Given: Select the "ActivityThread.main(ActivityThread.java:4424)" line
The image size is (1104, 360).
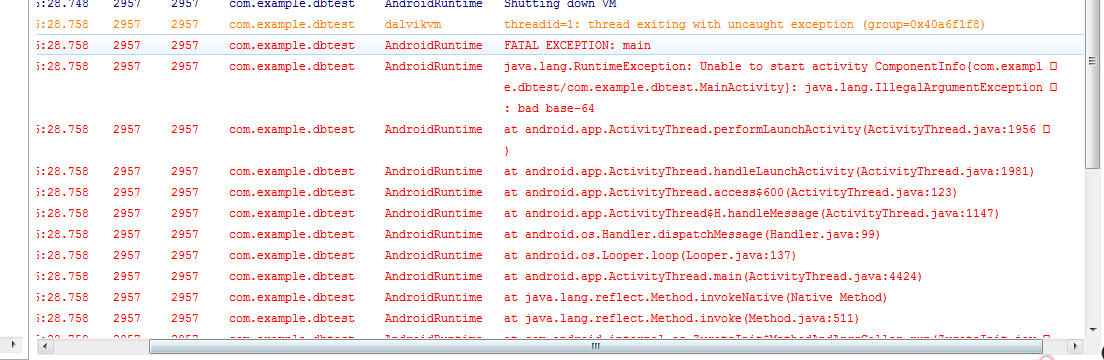Looking at the screenshot, I should click(x=713, y=277).
